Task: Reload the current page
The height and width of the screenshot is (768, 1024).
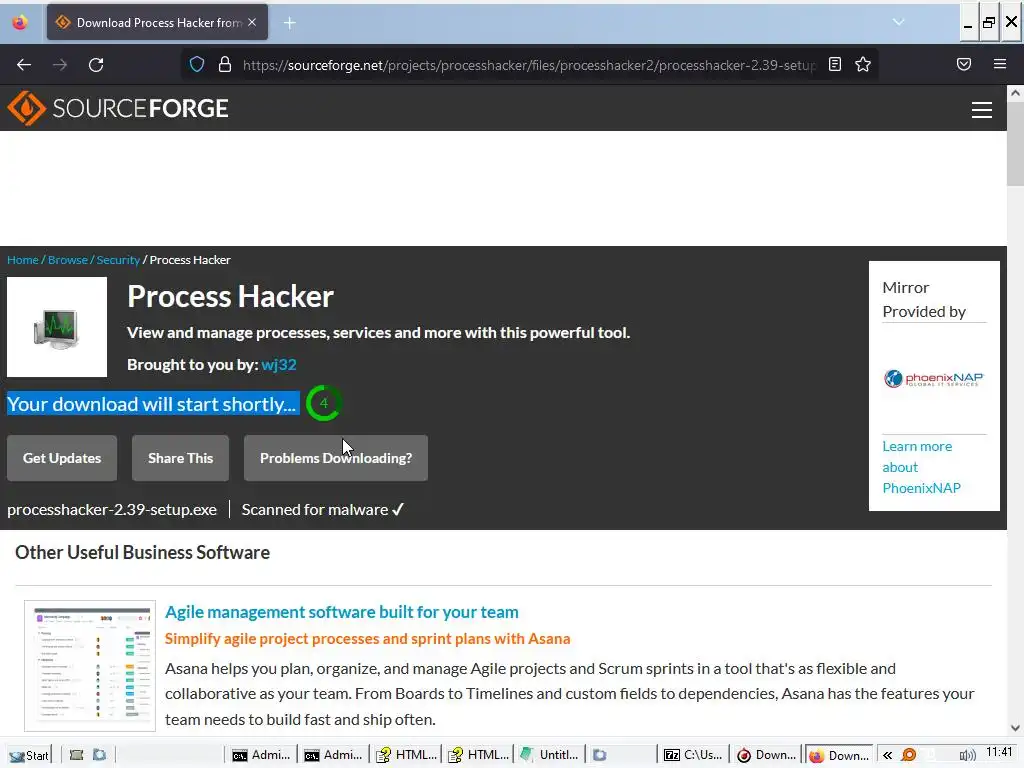Action: [96, 65]
